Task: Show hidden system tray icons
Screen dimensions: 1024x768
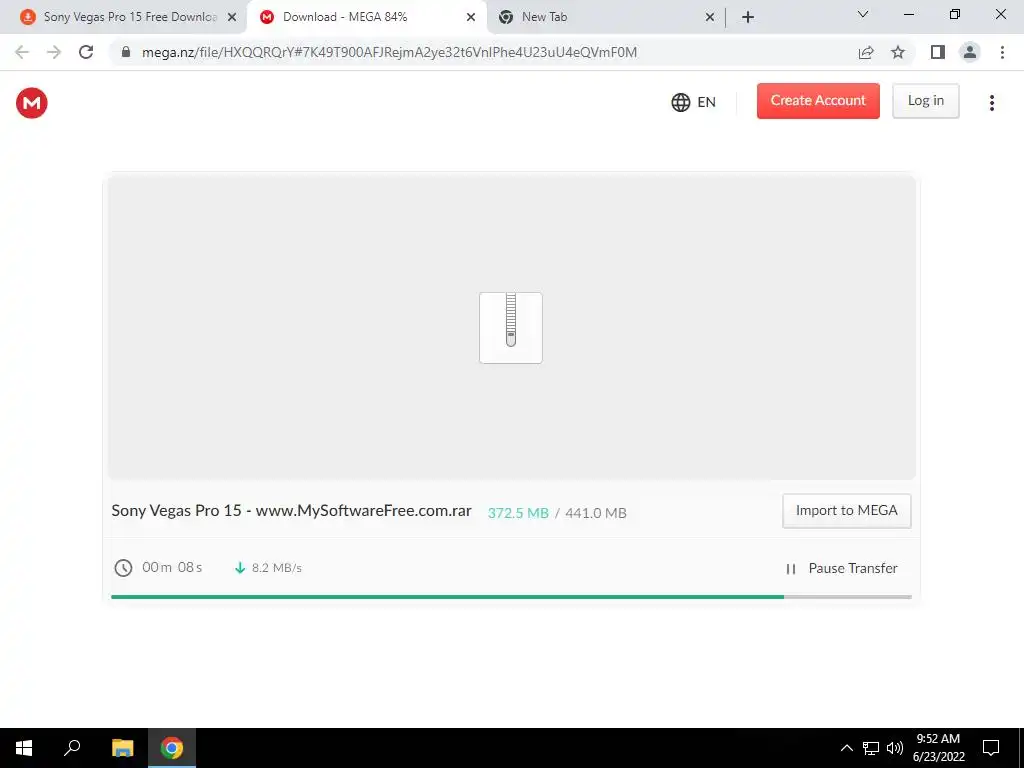Action: pos(846,748)
